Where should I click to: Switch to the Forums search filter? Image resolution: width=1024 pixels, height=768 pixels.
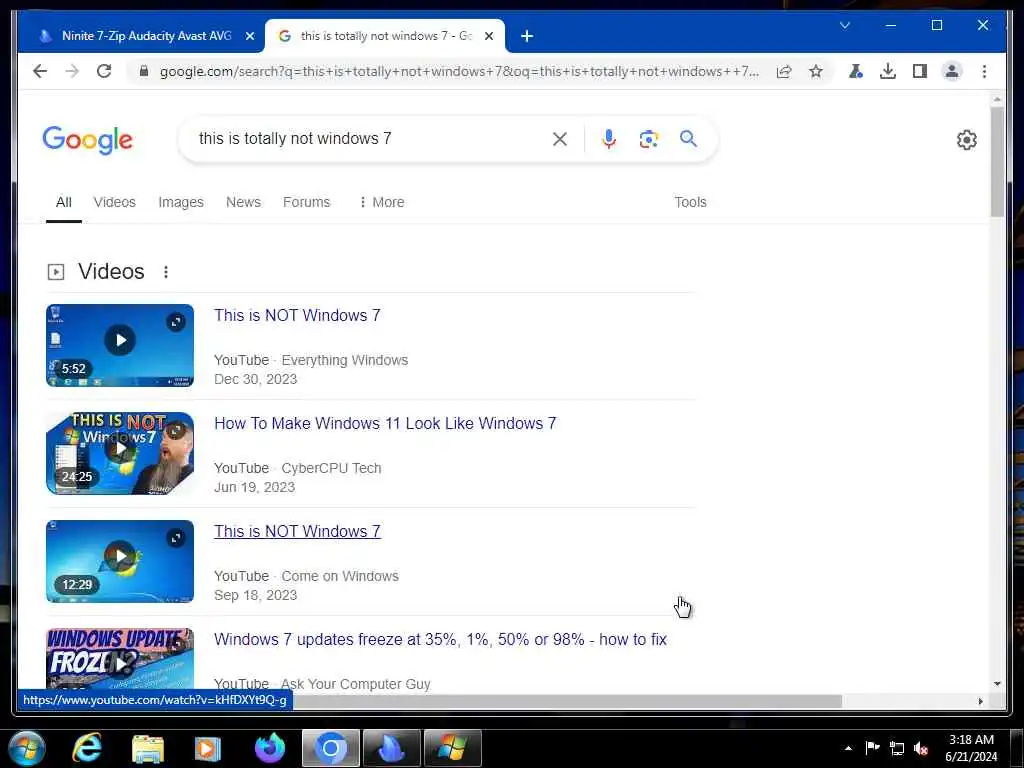[x=306, y=202]
